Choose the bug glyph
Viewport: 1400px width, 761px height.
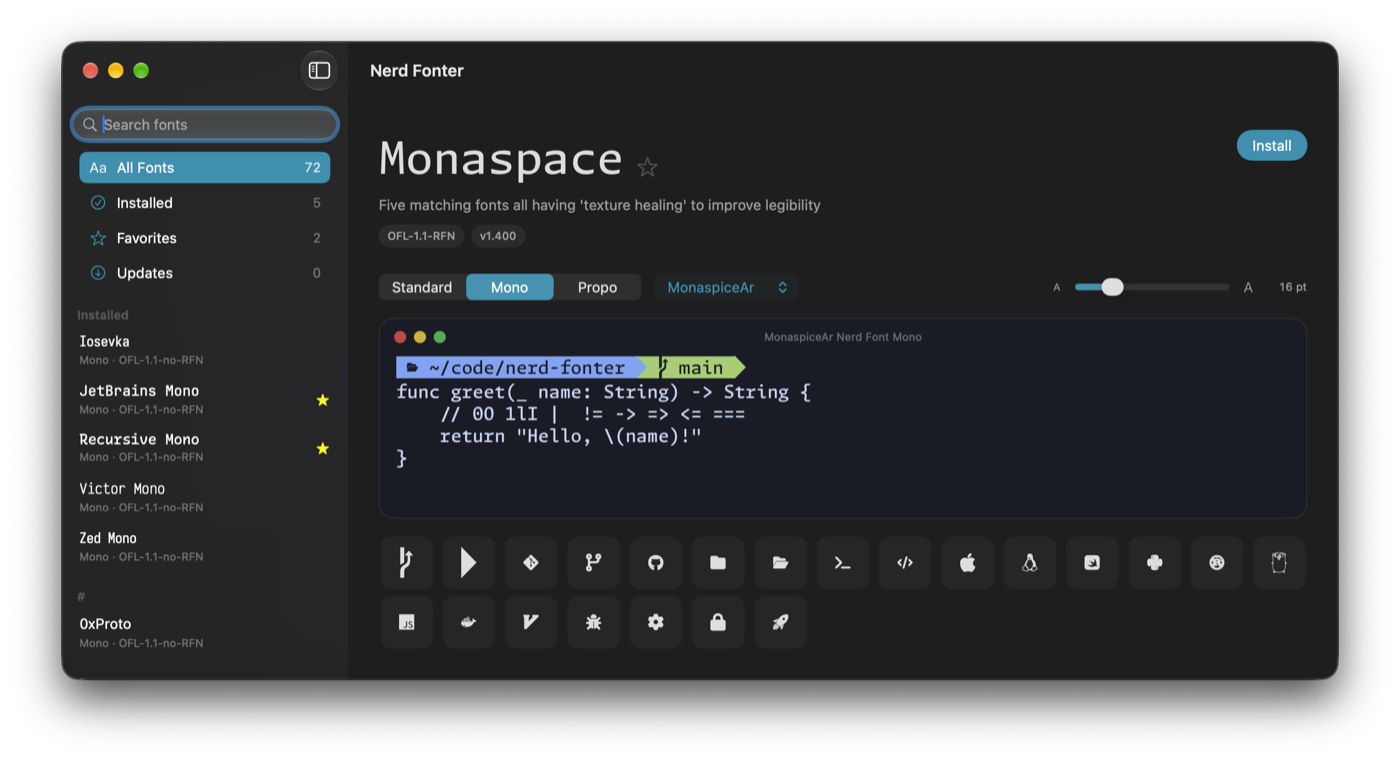593,623
